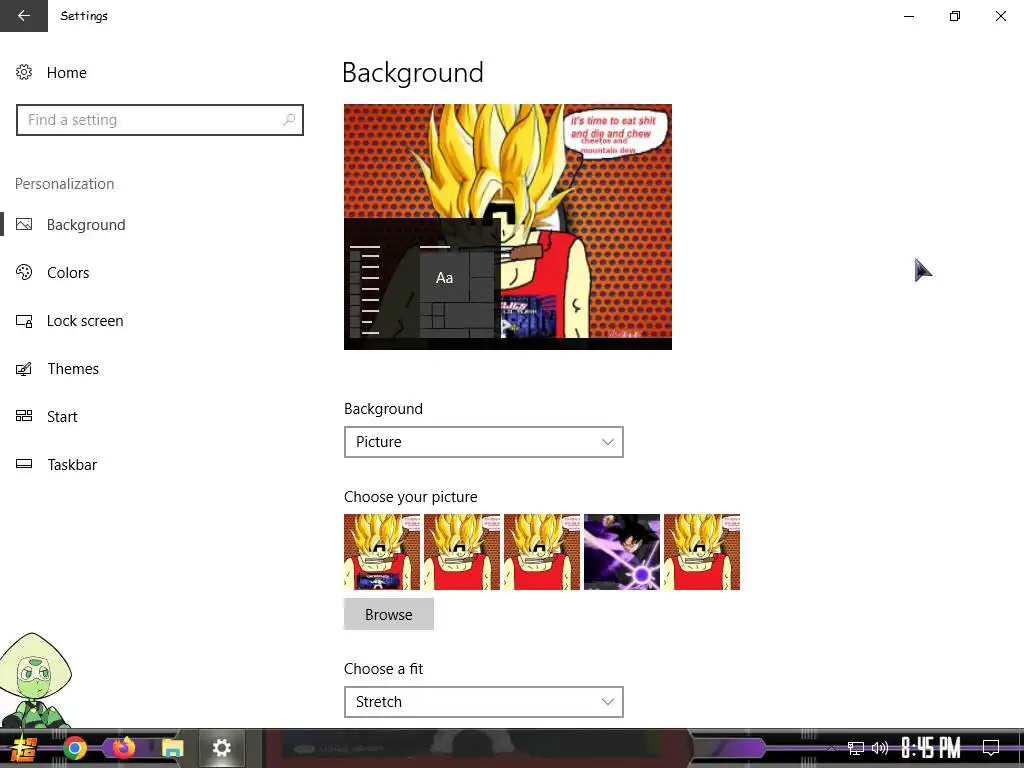The width and height of the screenshot is (1024, 768).
Task: Select the Taskbar icon in sidebar
Action: pos(24,464)
